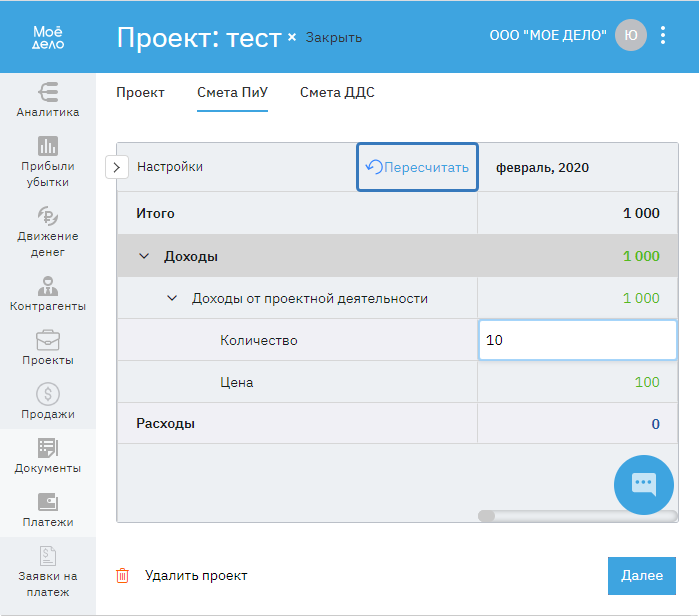Collapse the Доходы row
The image size is (699, 616).
[x=145, y=256]
